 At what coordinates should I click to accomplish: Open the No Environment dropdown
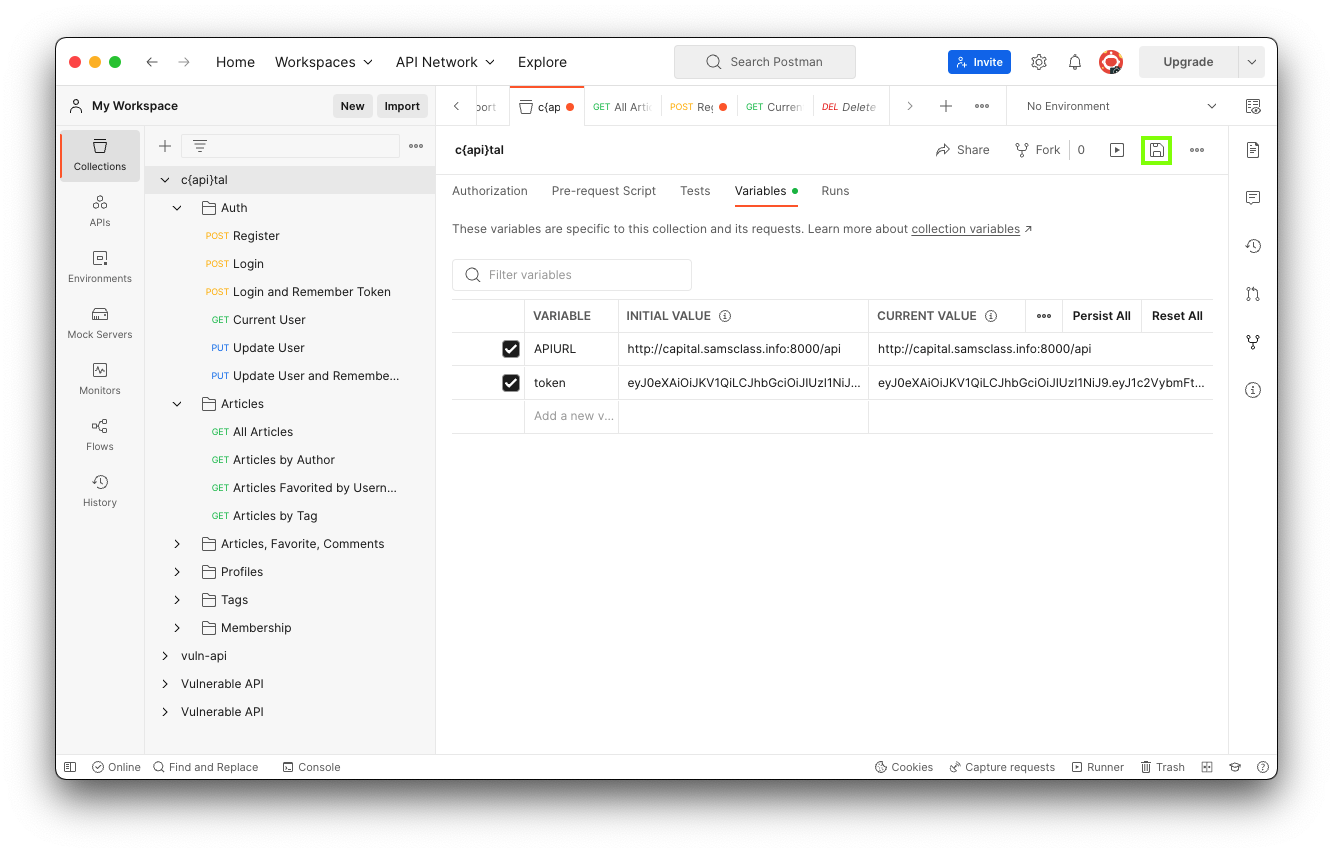click(x=1120, y=106)
